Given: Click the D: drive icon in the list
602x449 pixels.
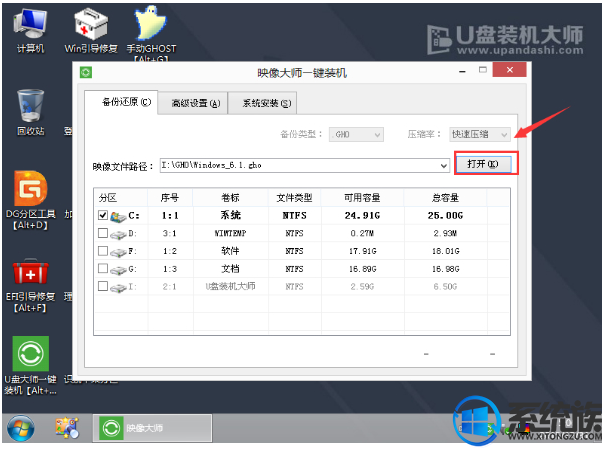Looking at the screenshot, I should tap(118, 235).
